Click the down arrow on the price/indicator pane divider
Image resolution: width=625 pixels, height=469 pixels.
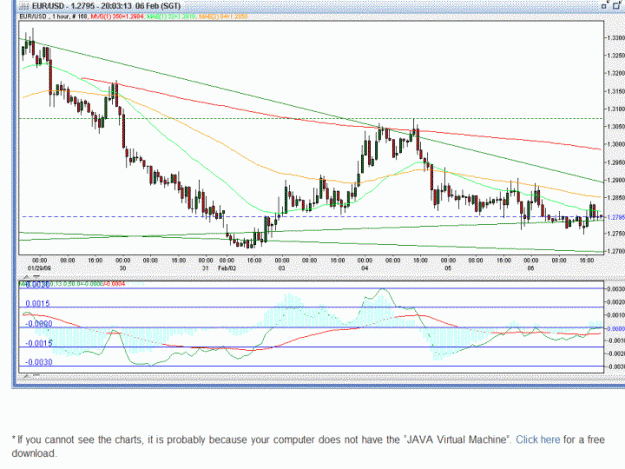[x=36, y=277]
